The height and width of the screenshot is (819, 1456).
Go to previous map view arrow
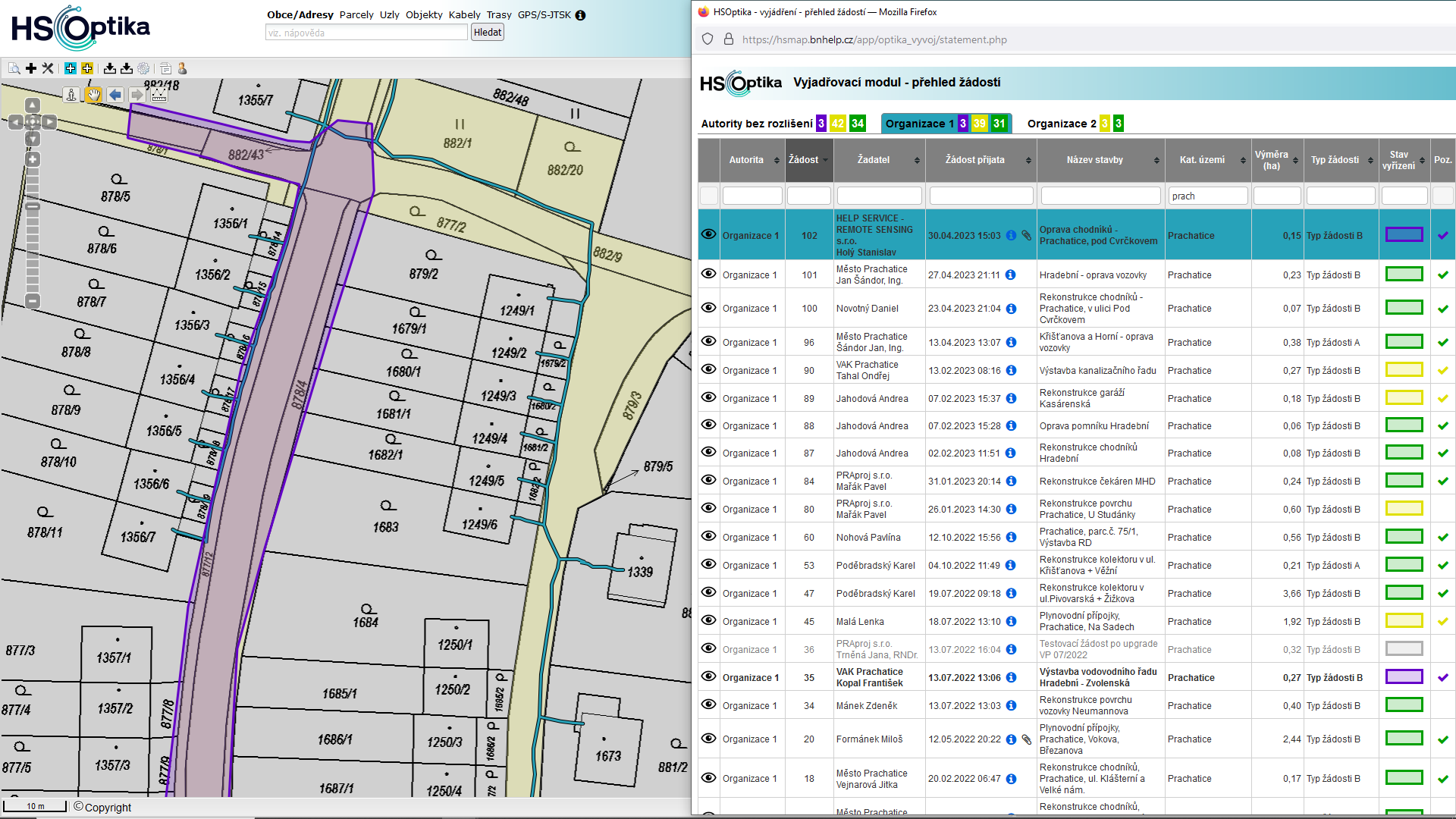pyautogui.click(x=115, y=95)
